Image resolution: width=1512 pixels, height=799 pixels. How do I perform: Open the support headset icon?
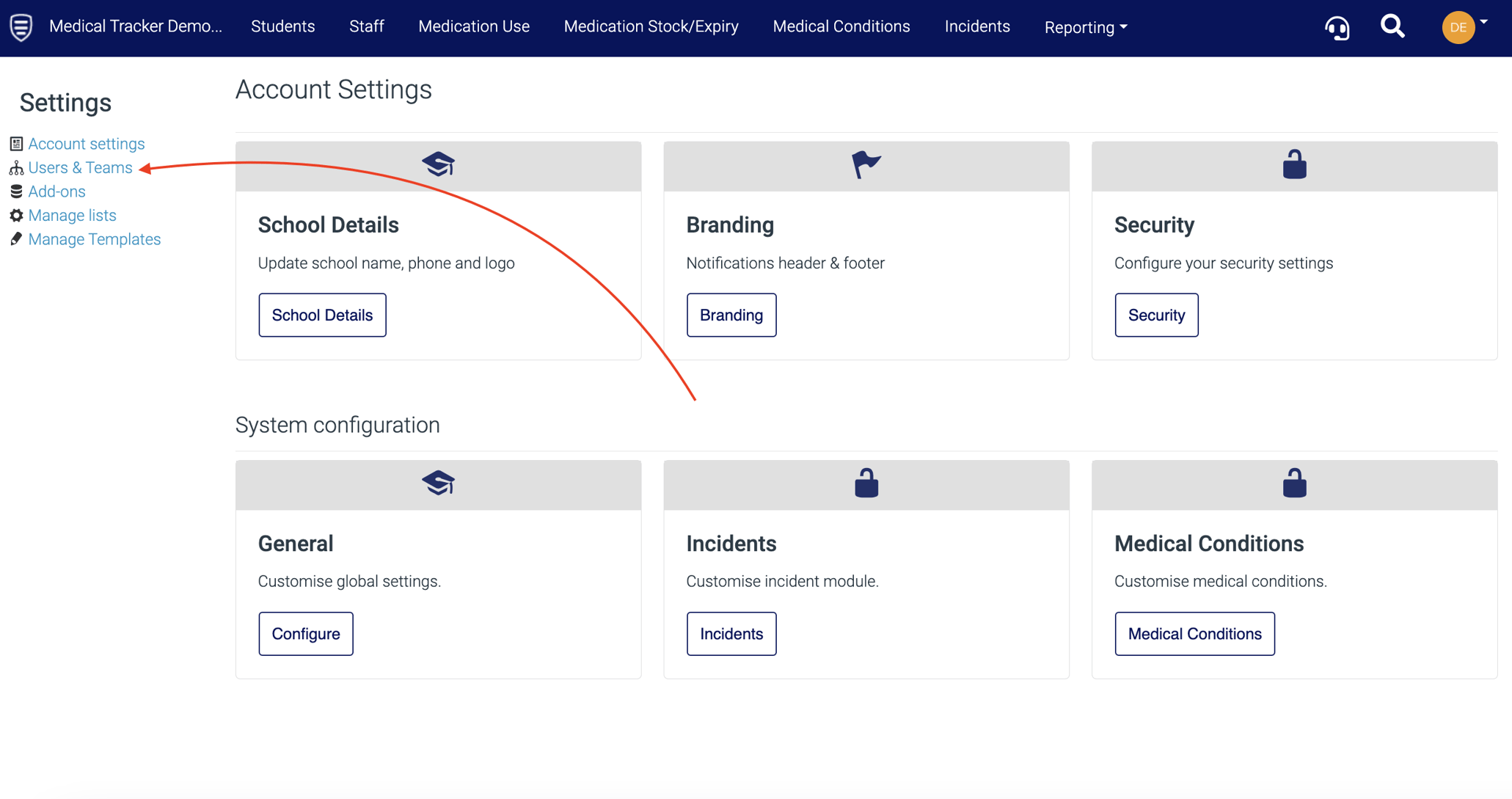[1337, 28]
